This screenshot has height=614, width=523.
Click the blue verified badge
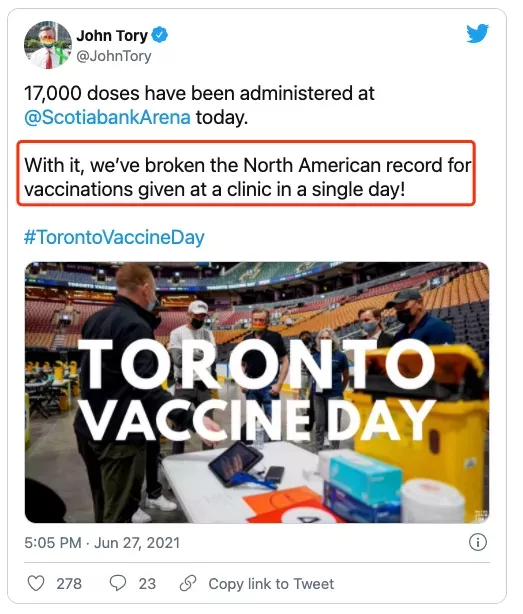pos(160,35)
